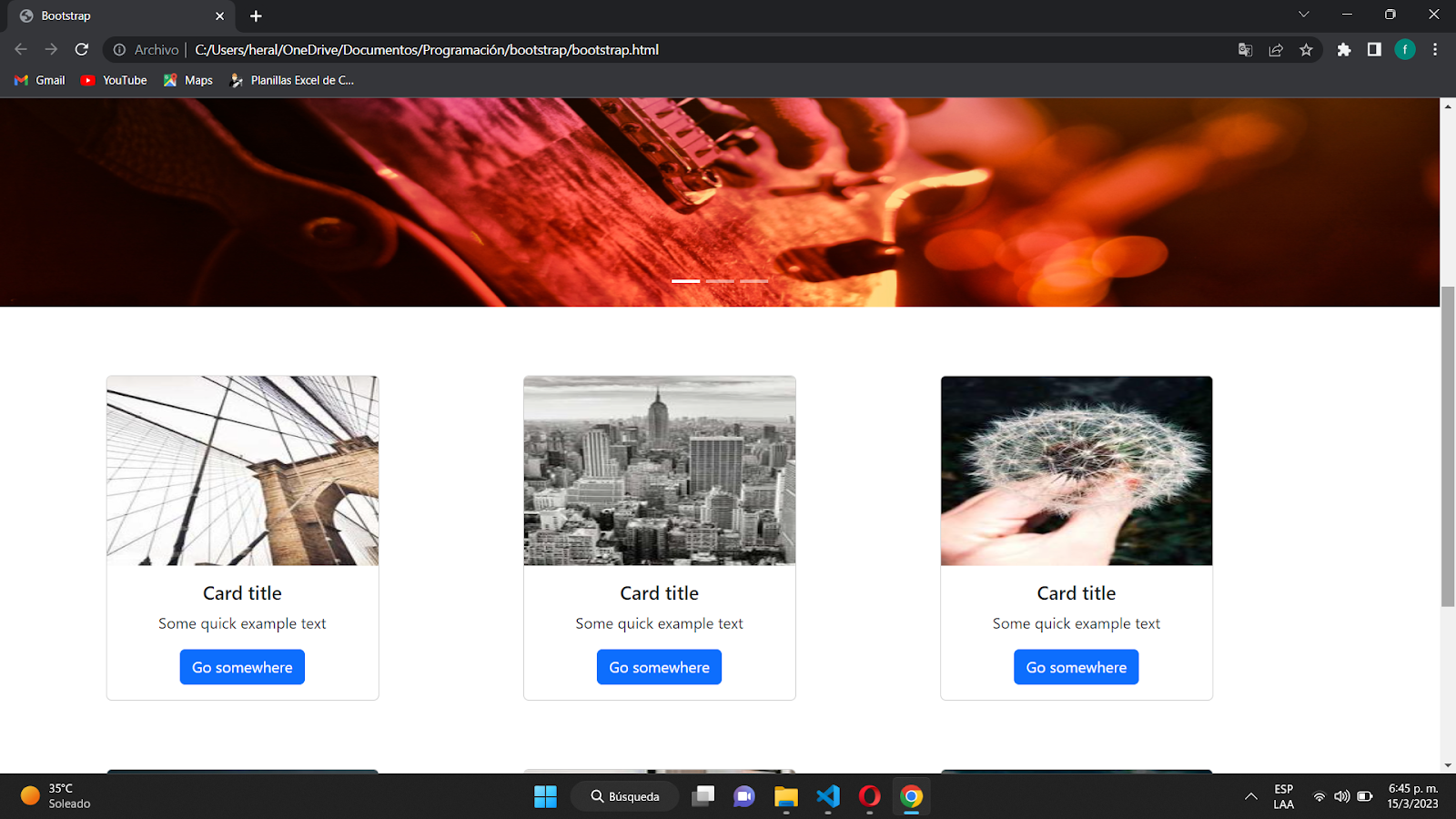Close the Bootstrap tab

point(219,15)
